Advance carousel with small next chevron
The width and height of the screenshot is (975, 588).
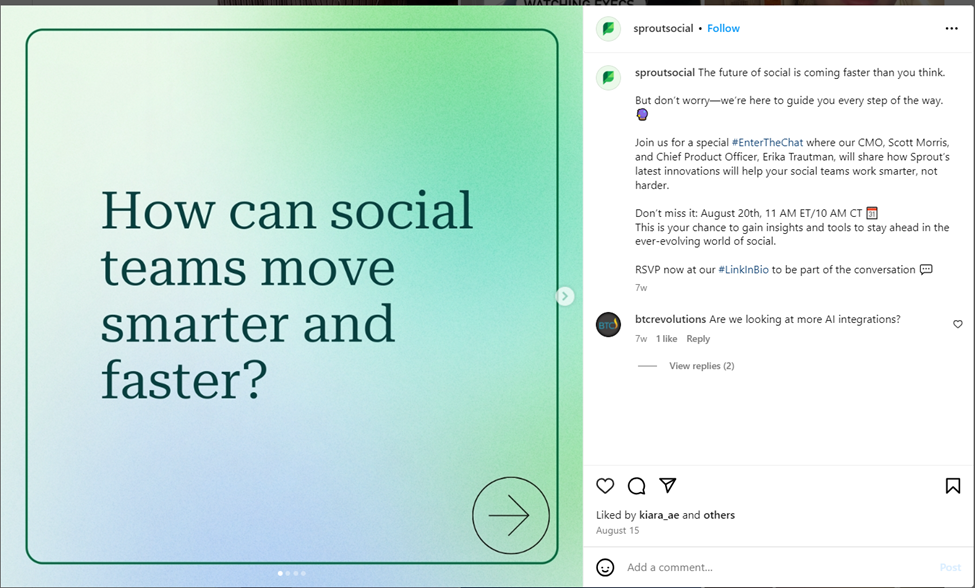click(x=565, y=296)
